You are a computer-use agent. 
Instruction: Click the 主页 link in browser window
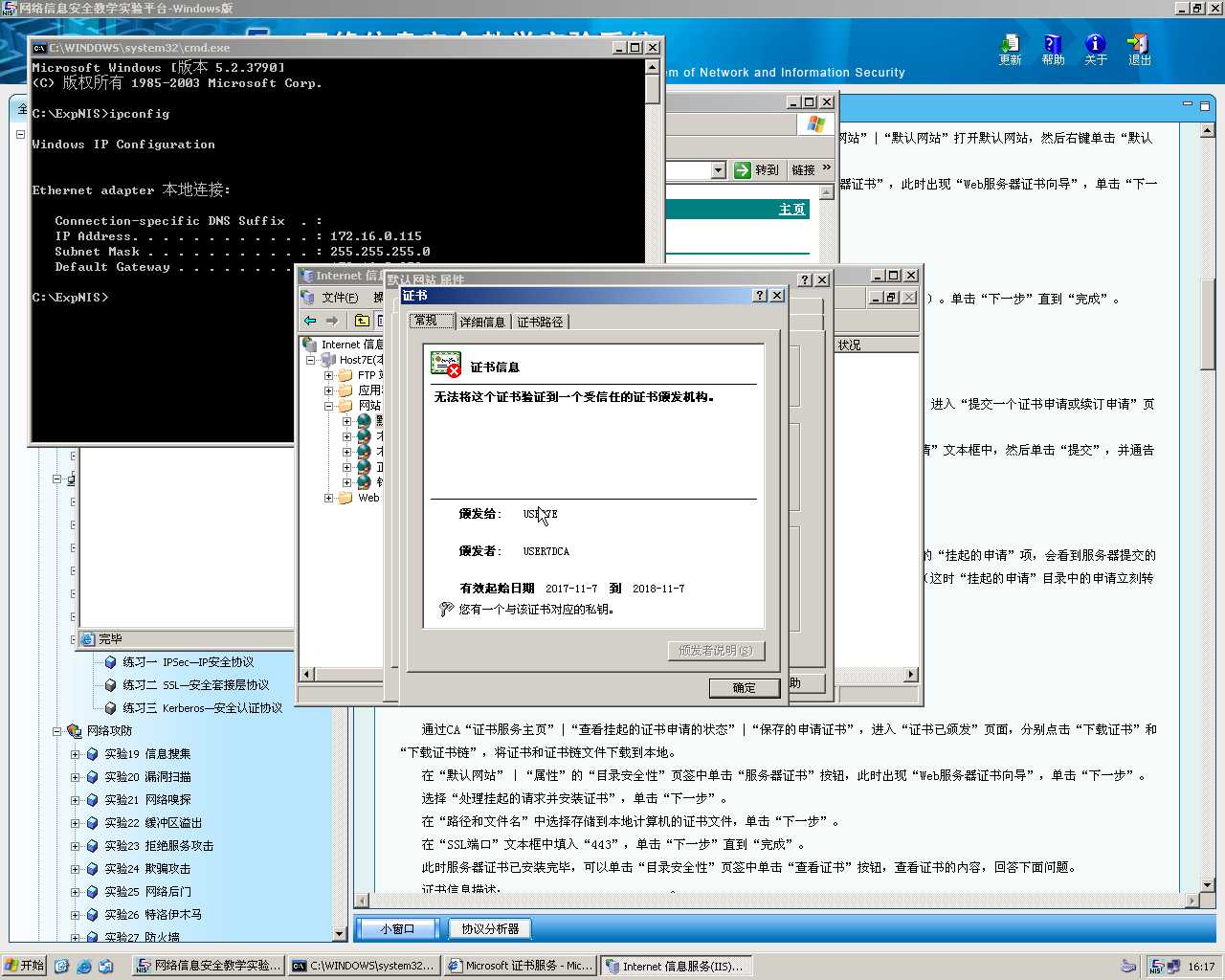tap(791, 210)
